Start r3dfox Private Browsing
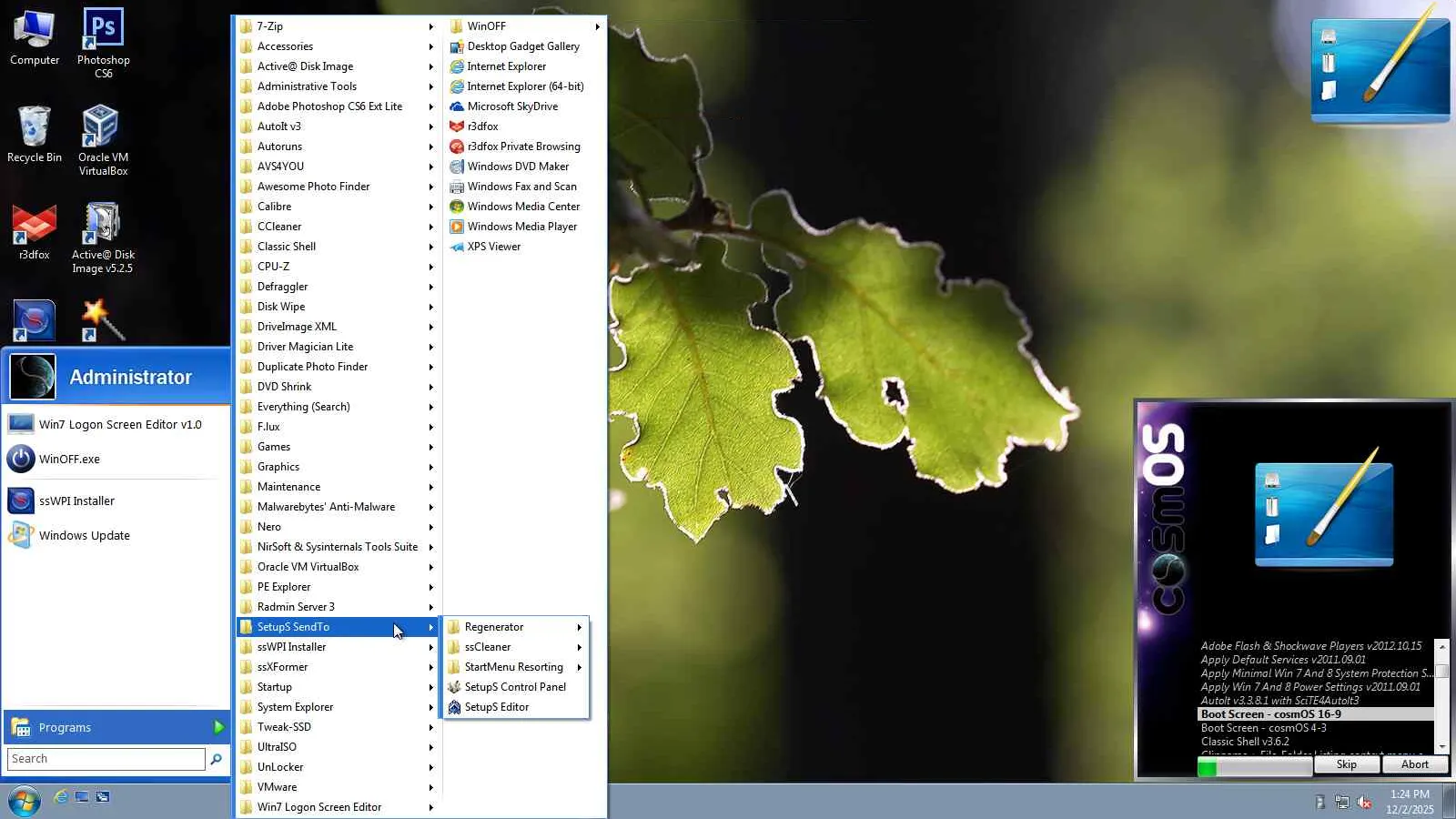The image size is (1456, 819). click(523, 147)
